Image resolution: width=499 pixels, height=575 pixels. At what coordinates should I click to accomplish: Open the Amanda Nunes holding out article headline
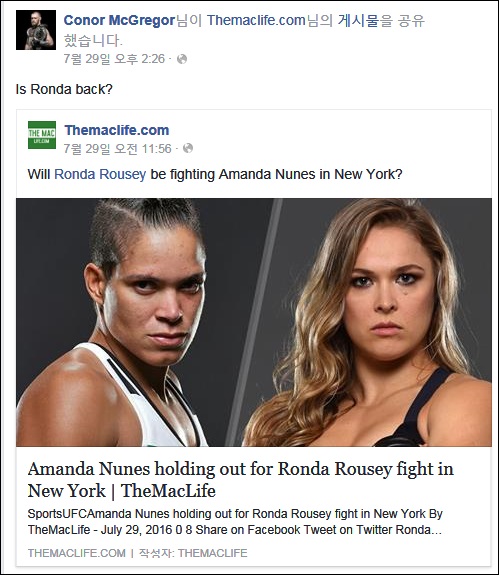pyautogui.click(x=241, y=480)
